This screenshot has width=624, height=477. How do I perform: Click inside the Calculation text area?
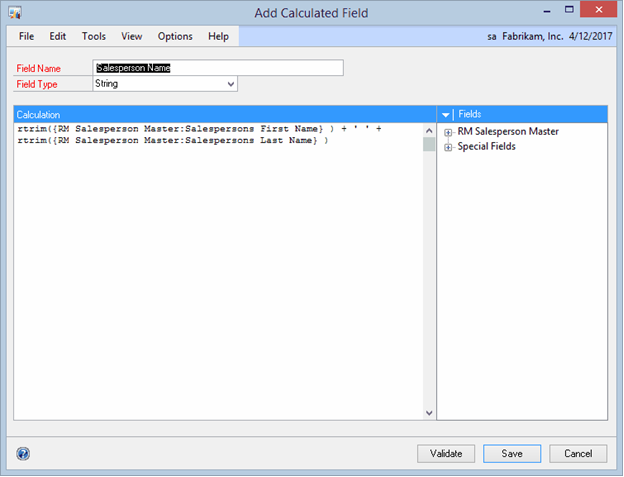pos(218,271)
